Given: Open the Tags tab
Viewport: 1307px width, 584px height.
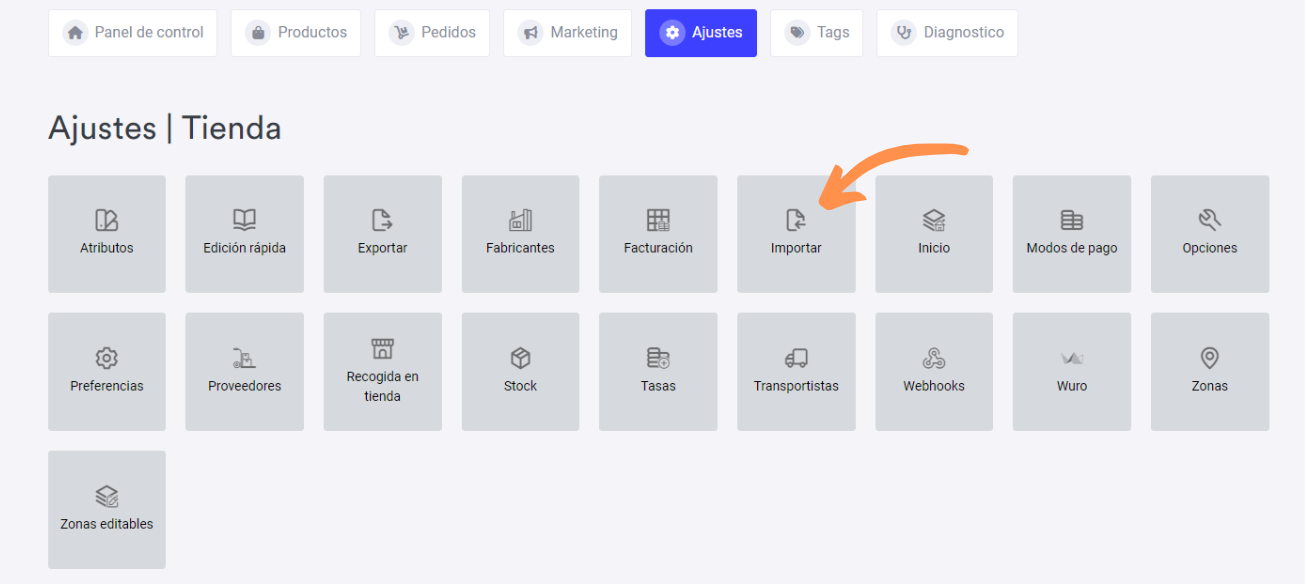Looking at the screenshot, I should (817, 33).
